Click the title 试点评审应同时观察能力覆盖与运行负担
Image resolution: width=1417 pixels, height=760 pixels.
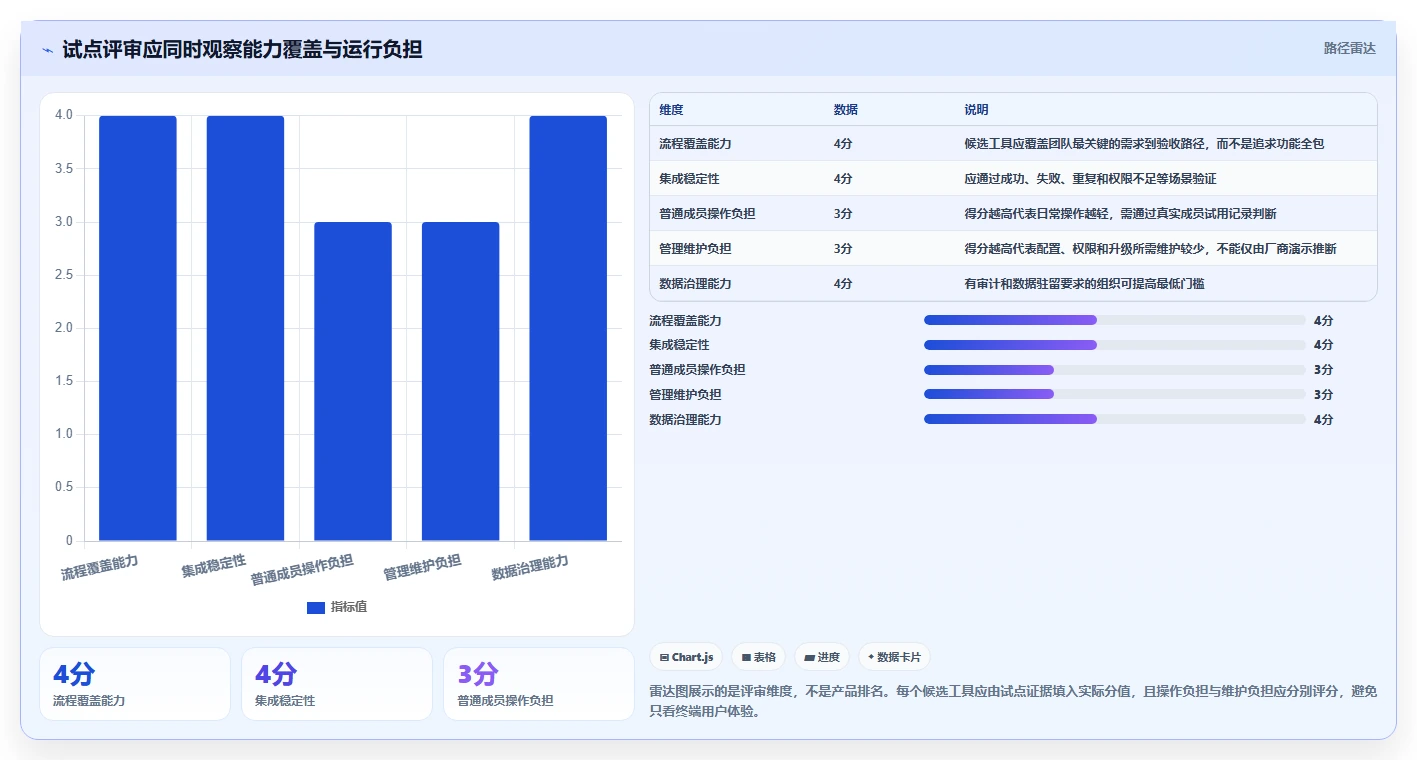point(242,50)
